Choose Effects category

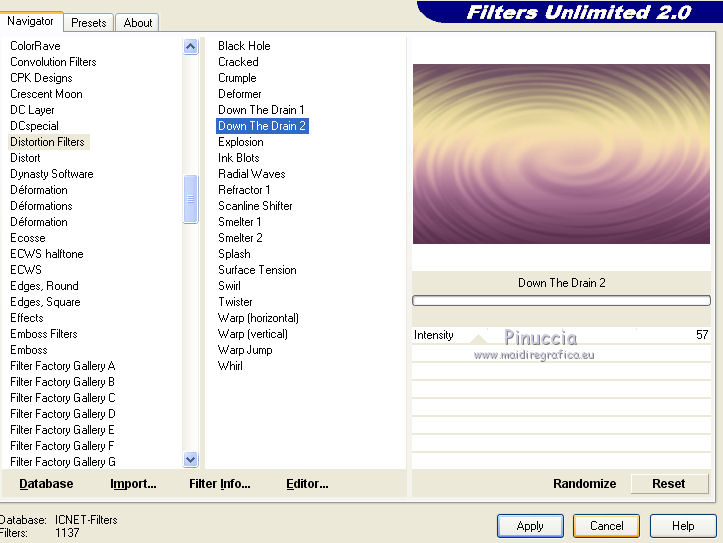27,318
